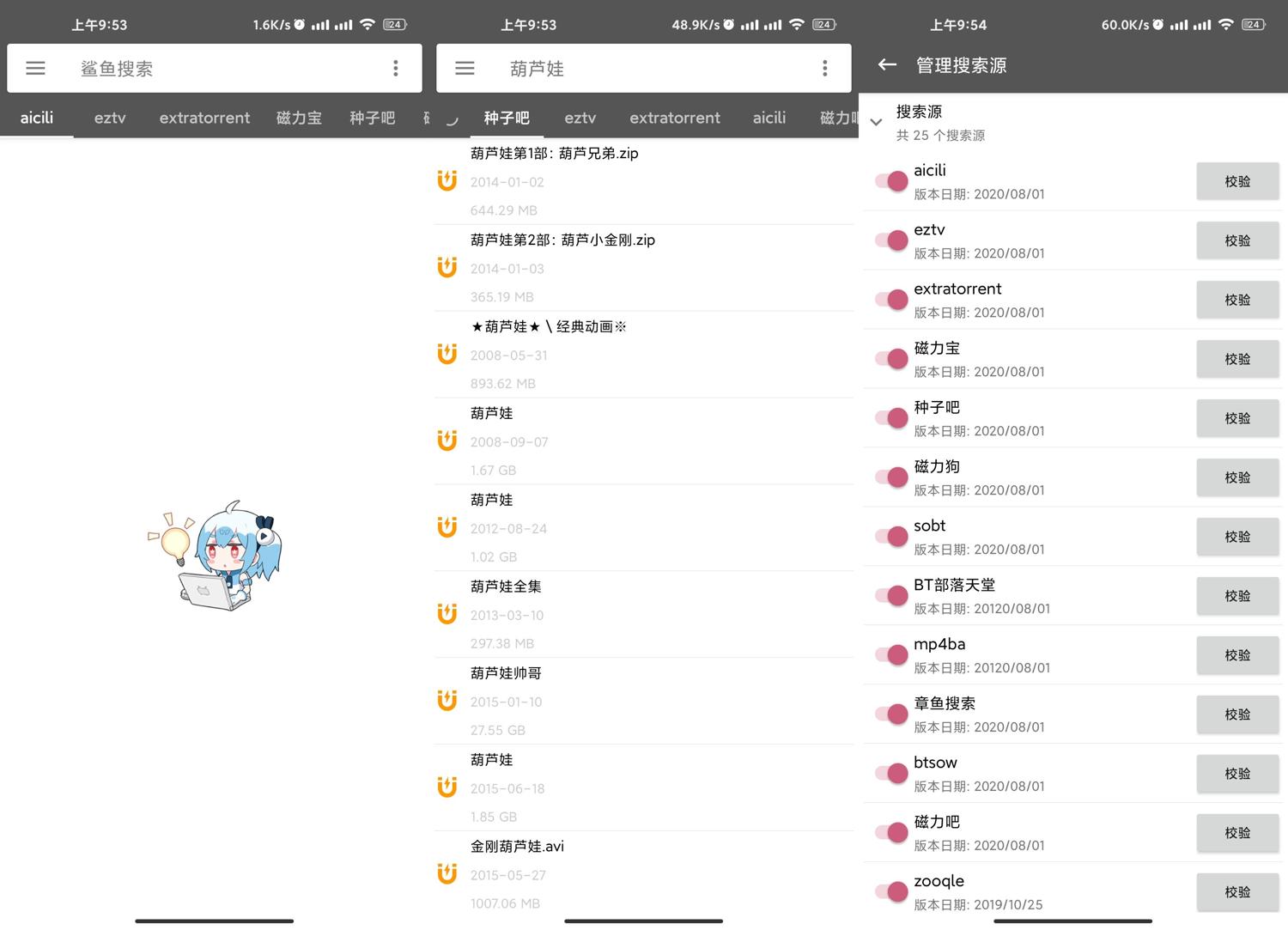Tap magnet icon for 金刚葫芦娃.avi

tap(447, 874)
